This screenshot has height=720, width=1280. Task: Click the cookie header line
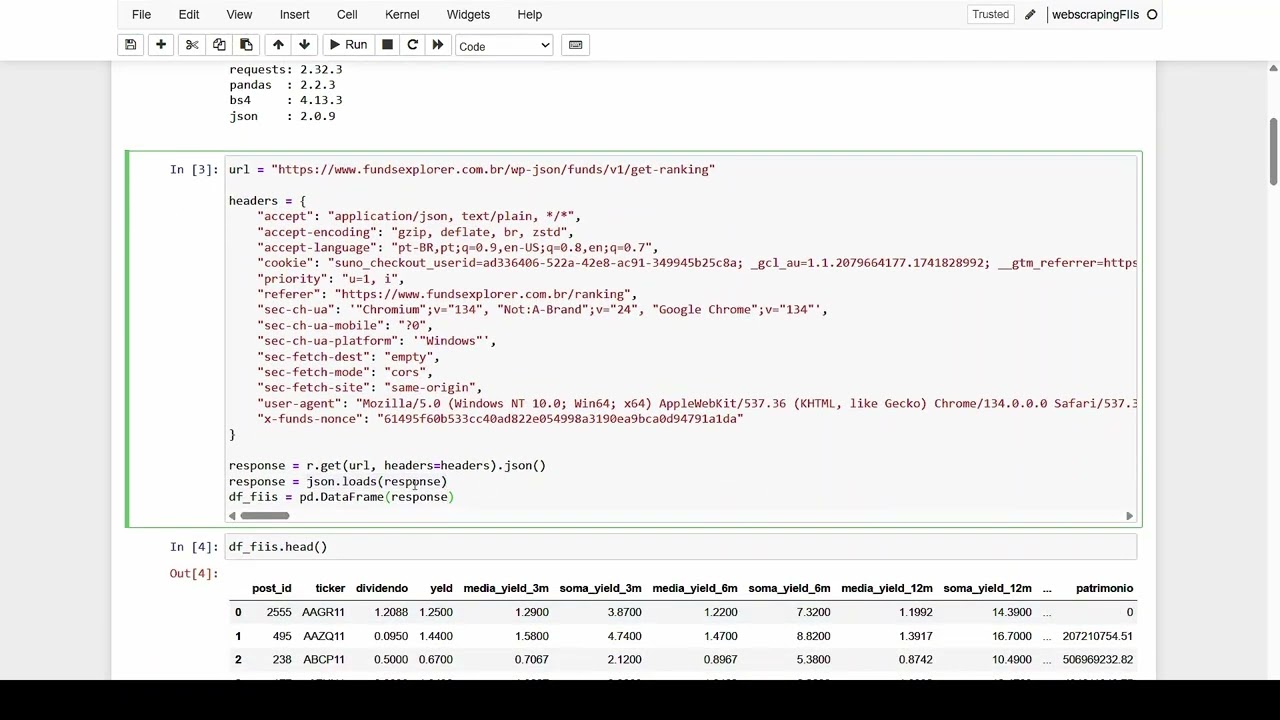tap(697, 263)
